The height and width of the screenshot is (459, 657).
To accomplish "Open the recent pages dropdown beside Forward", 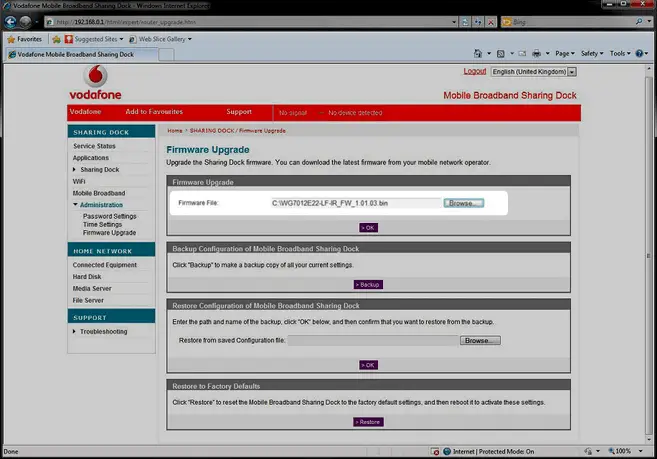I will 37,22.
